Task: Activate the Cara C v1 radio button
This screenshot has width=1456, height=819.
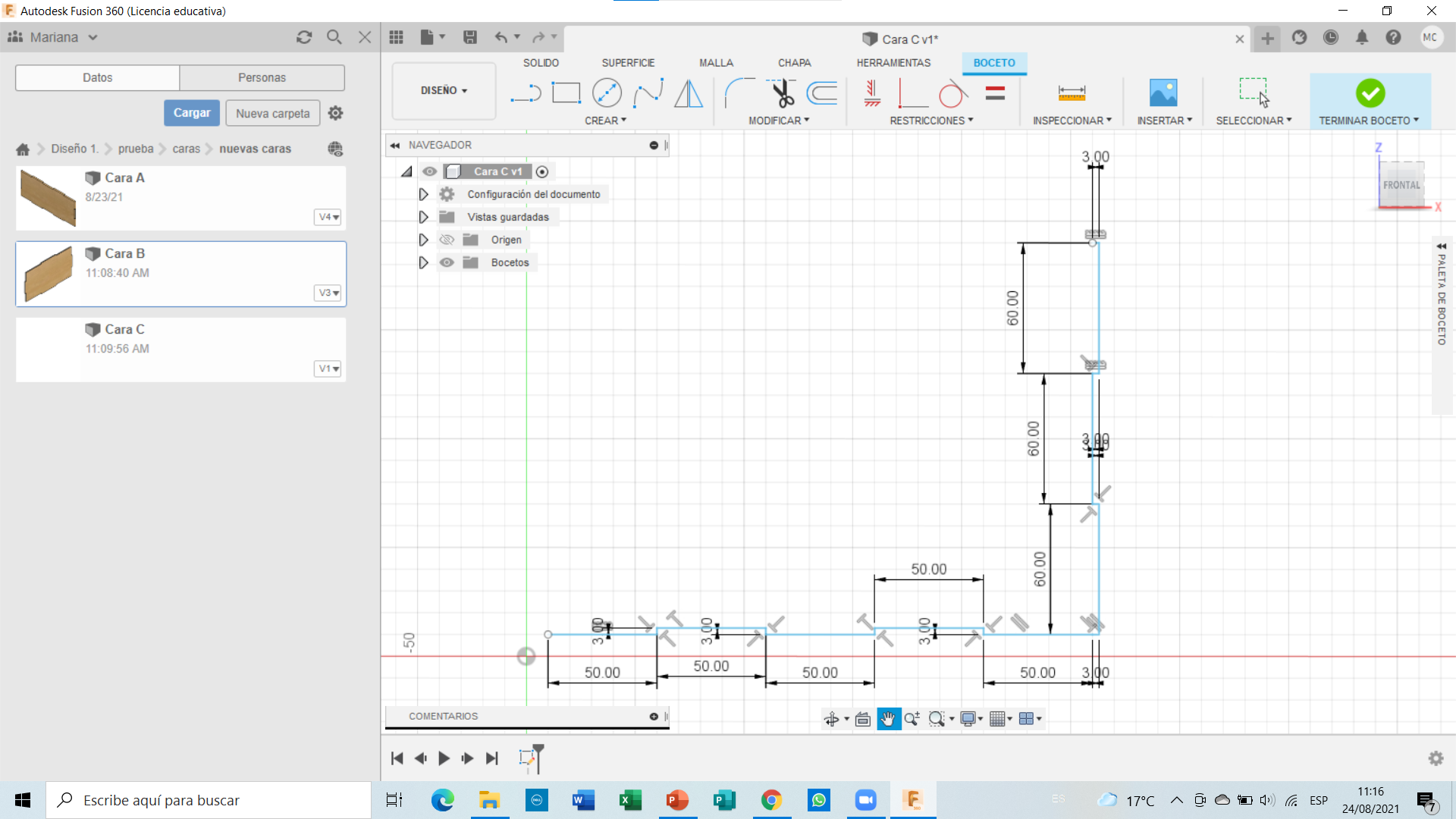Action: 542,172
